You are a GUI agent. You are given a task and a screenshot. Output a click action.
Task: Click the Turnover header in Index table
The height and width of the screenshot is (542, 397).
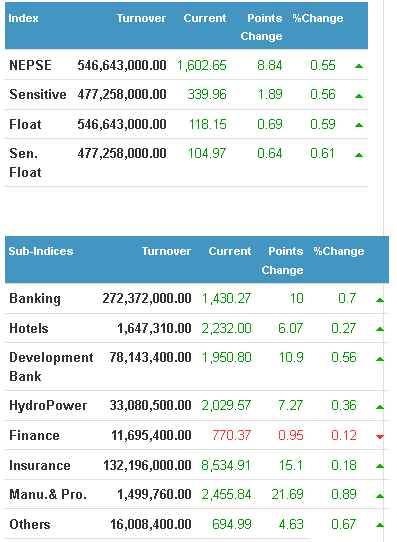(x=141, y=18)
